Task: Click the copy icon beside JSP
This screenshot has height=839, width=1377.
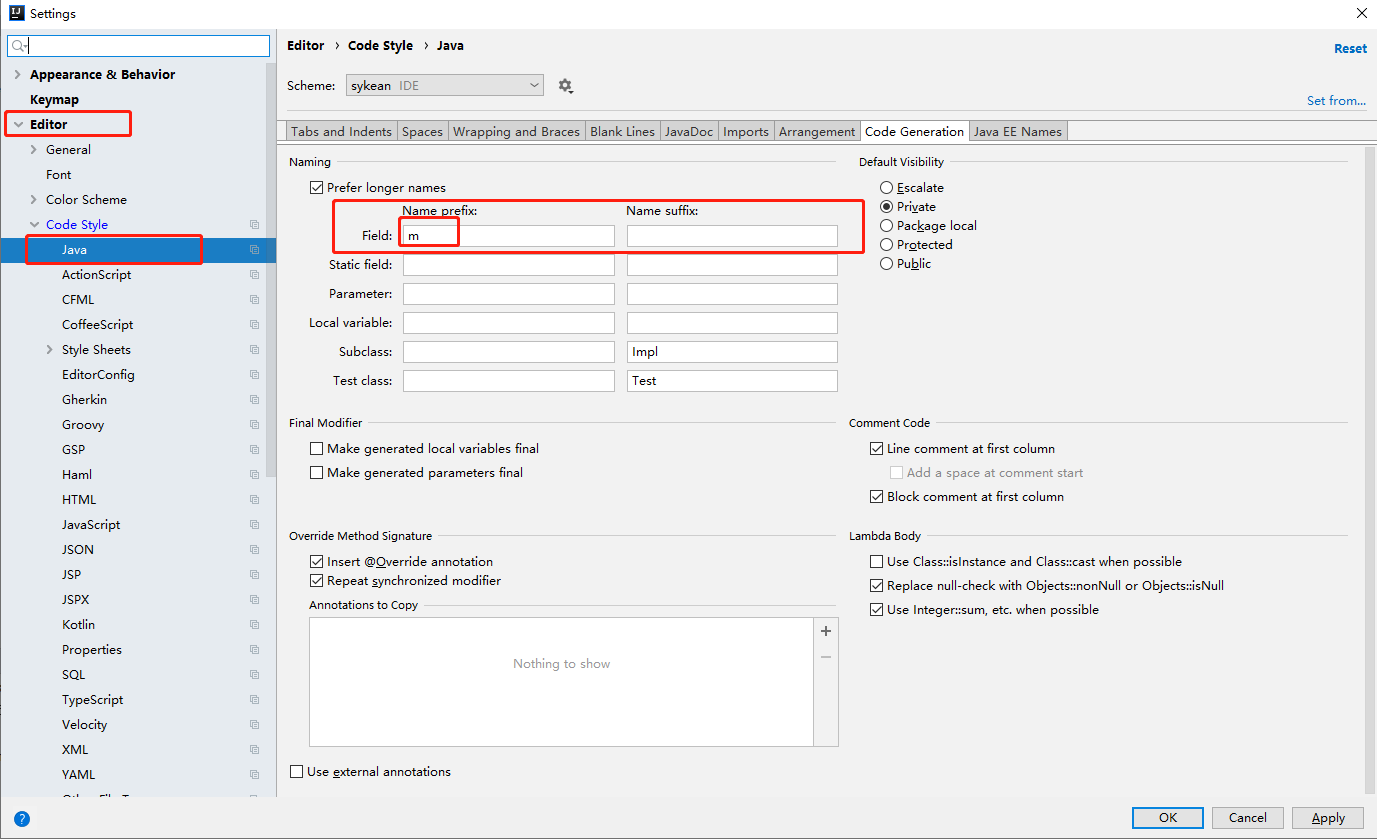Action: pyautogui.click(x=254, y=575)
